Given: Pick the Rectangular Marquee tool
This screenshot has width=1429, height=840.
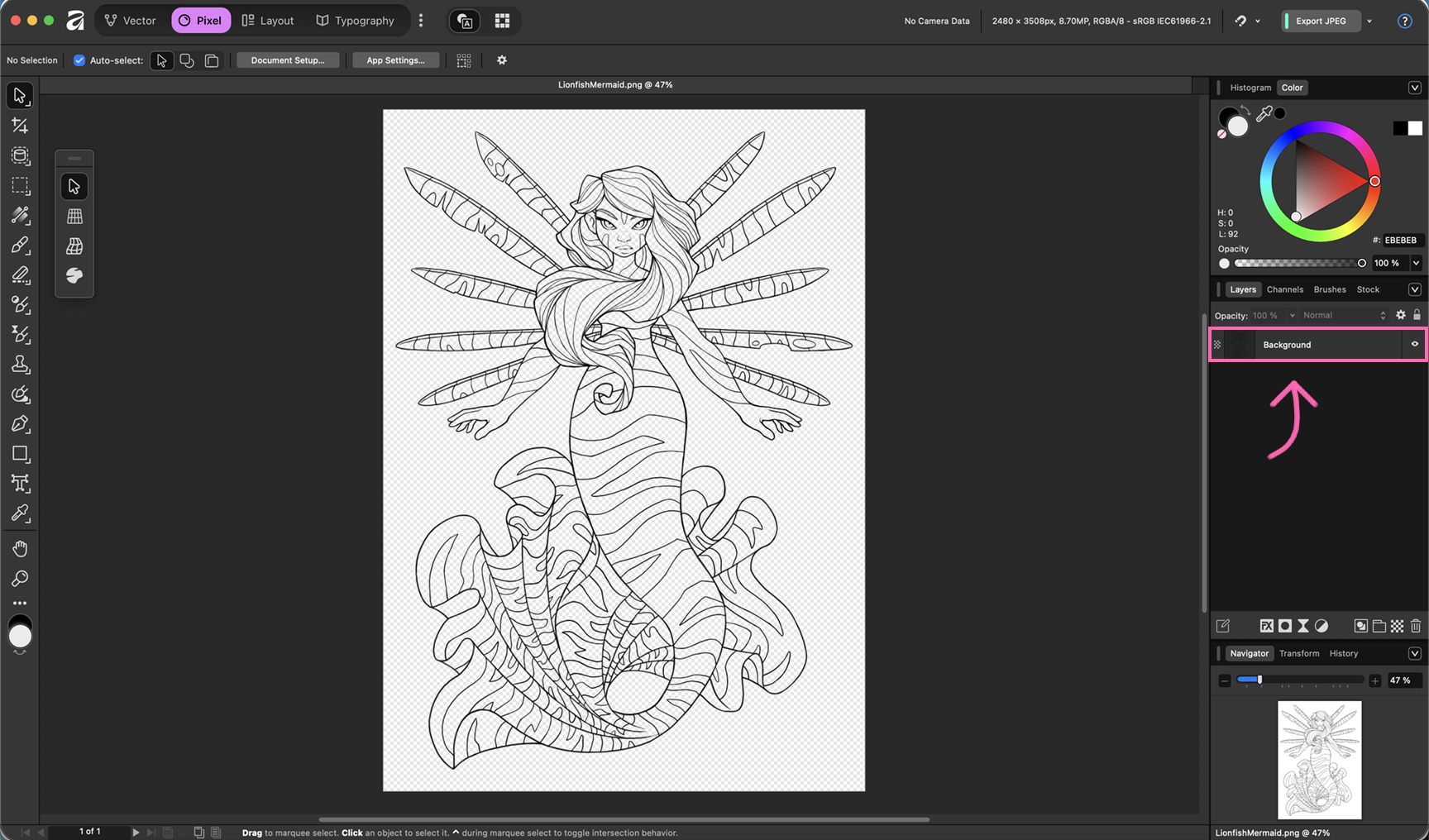Looking at the screenshot, I should pyautogui.click(x=20, y=185).
